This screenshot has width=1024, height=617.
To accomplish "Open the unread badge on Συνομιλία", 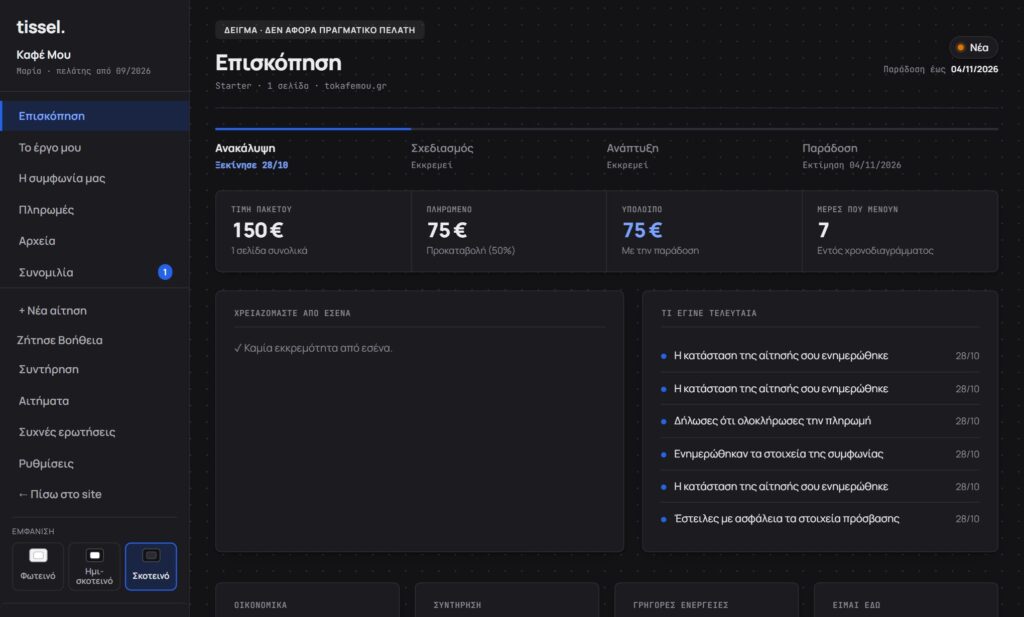I will (x=165, y=272).
